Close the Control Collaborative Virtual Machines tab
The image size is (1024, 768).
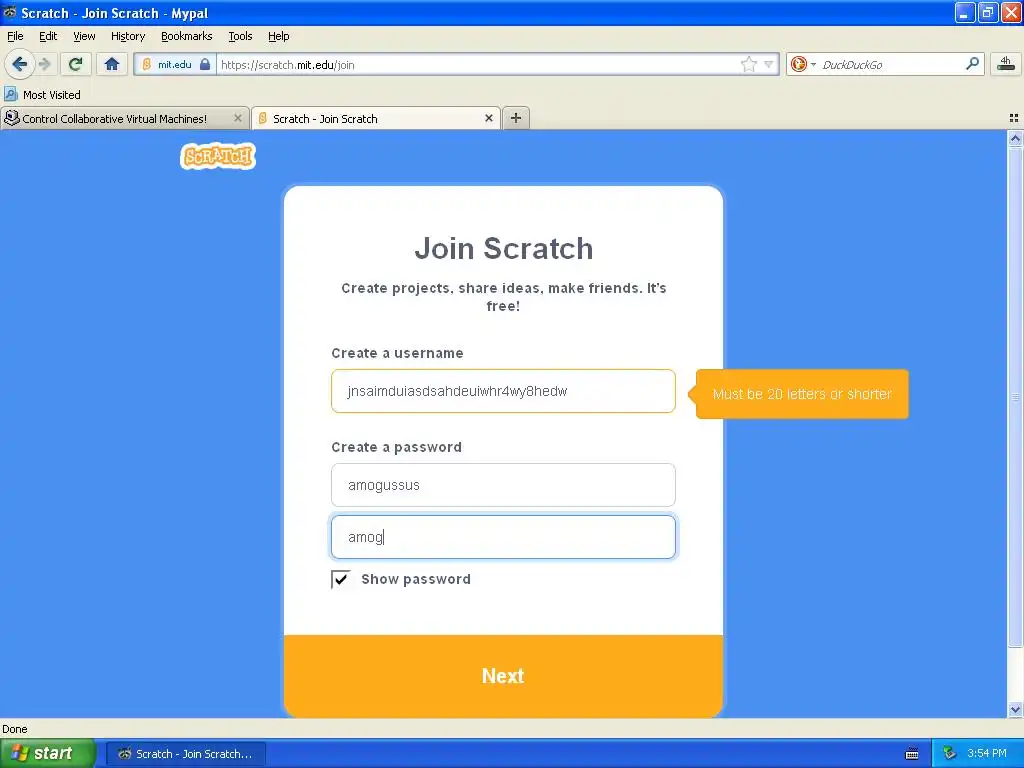click(x=238, y=118)
